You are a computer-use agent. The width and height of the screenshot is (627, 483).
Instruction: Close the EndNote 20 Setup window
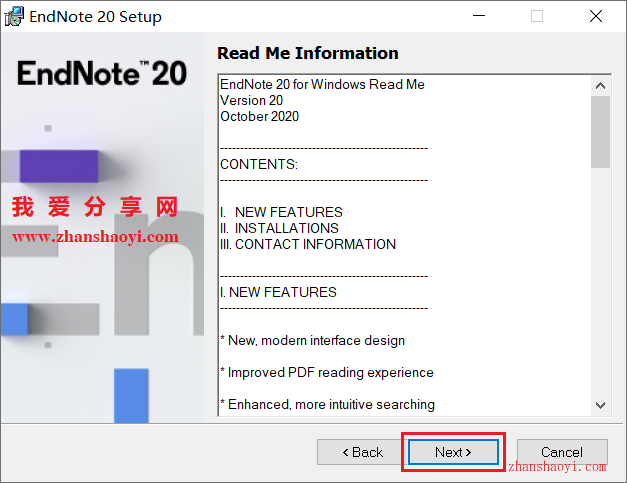pos(596,16)
